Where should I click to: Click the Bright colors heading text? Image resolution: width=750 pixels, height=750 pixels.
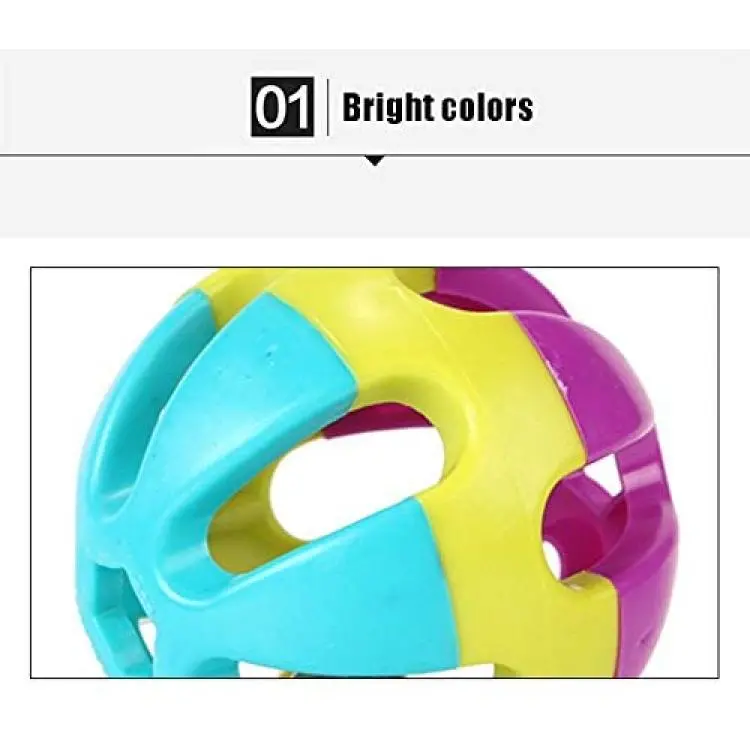(x=438, y=107)
